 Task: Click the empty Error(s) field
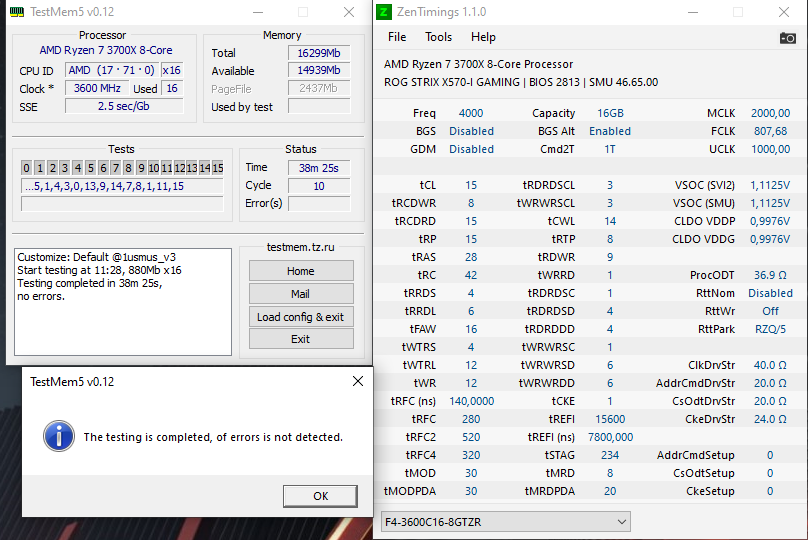(319, 204)
